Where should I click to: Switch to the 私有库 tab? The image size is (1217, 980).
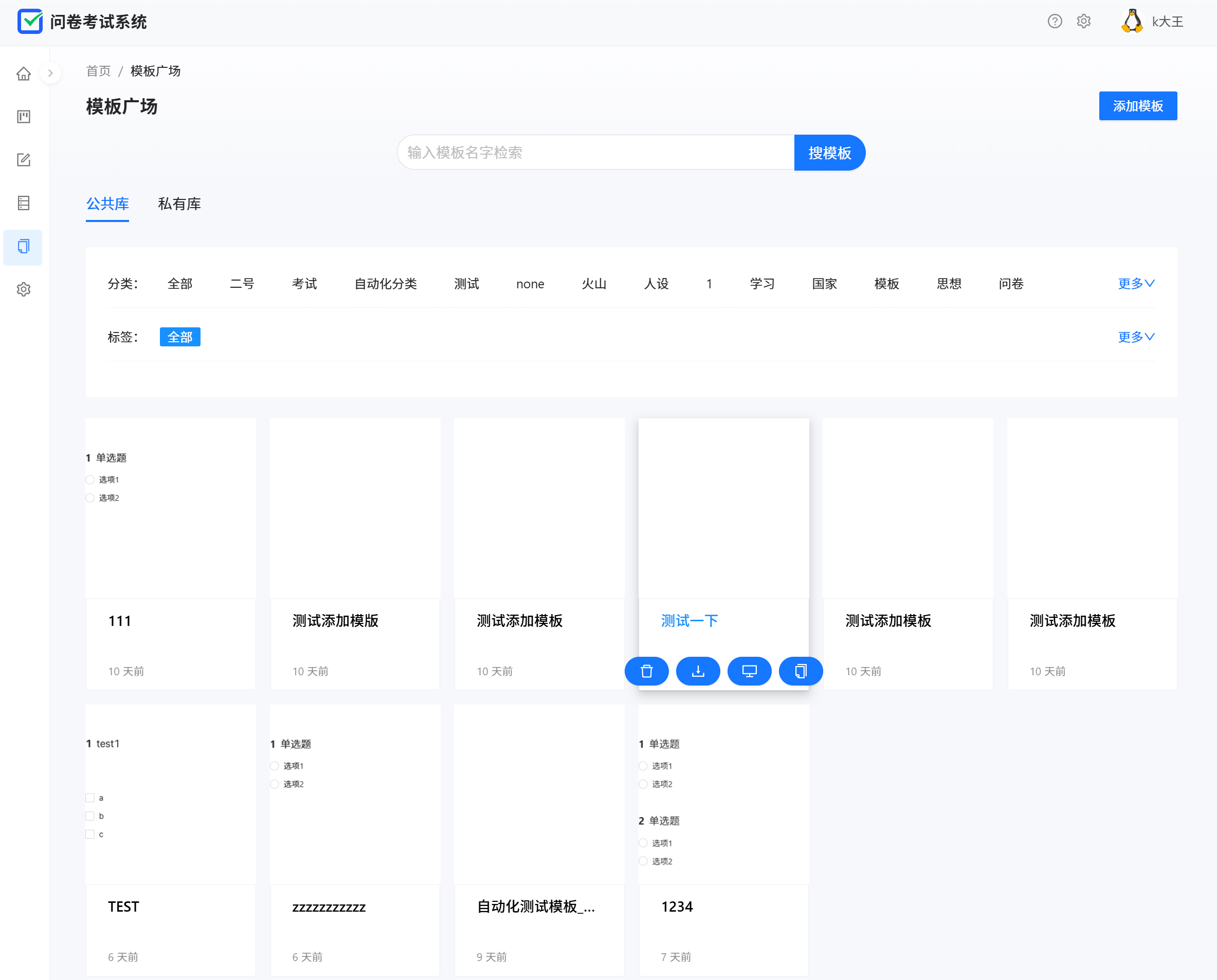[x=179, y=204]
